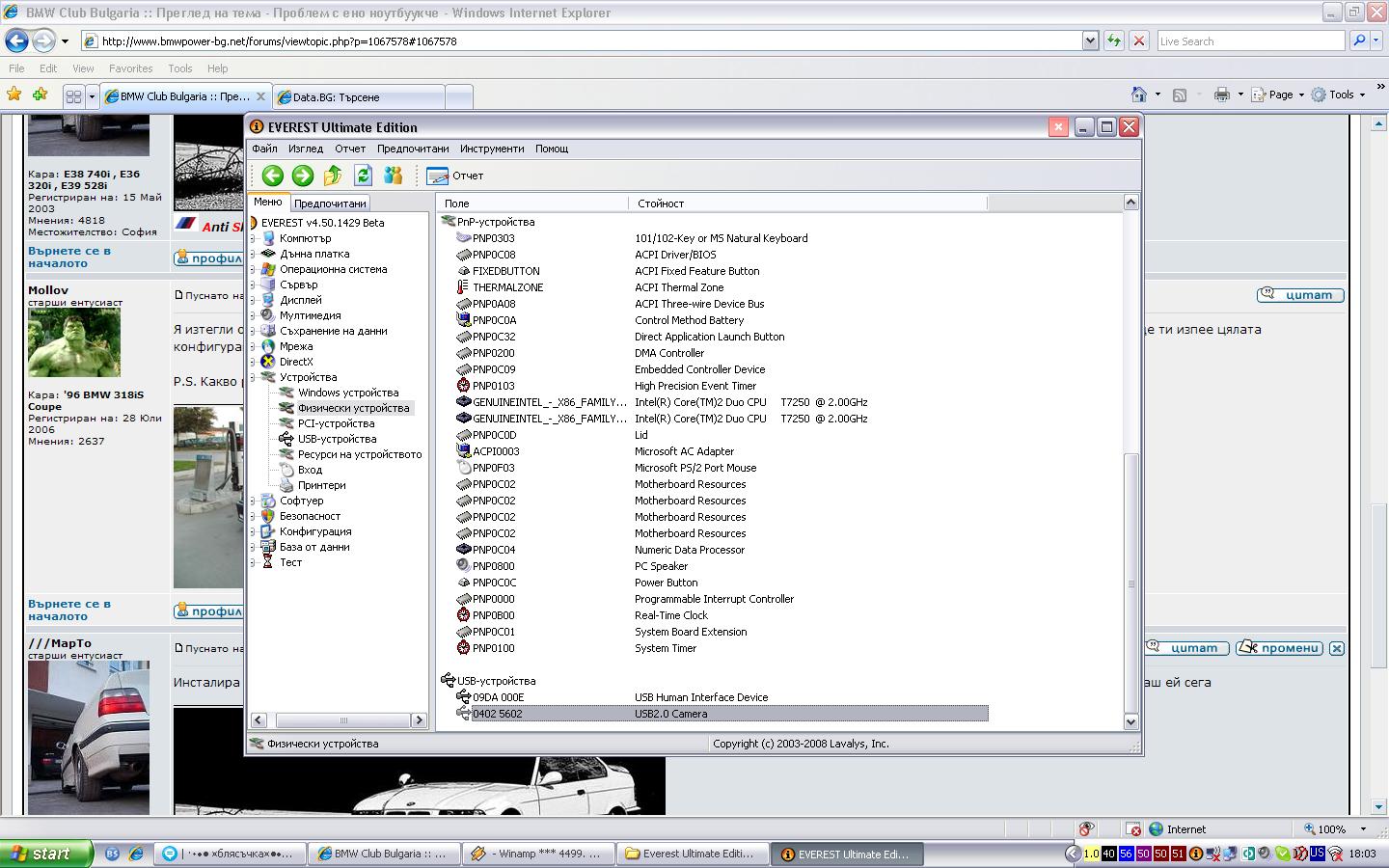Click the Тест hourglass icon in tree
1389x868 pixels.
[268, 562]
